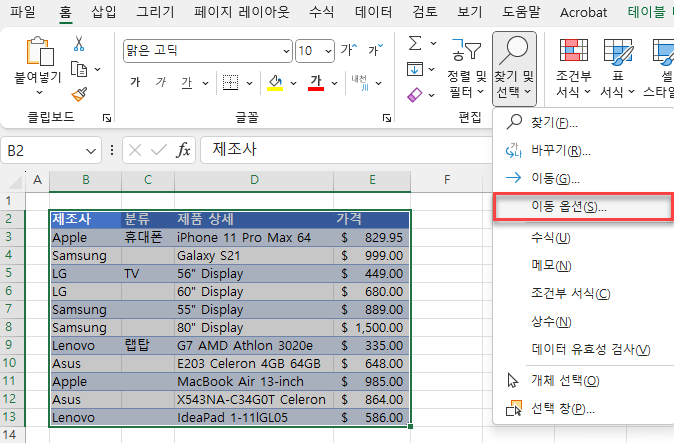Click the phonetic guide 내천 icon
Screen dimensions: 674x443
pos(360,82)
